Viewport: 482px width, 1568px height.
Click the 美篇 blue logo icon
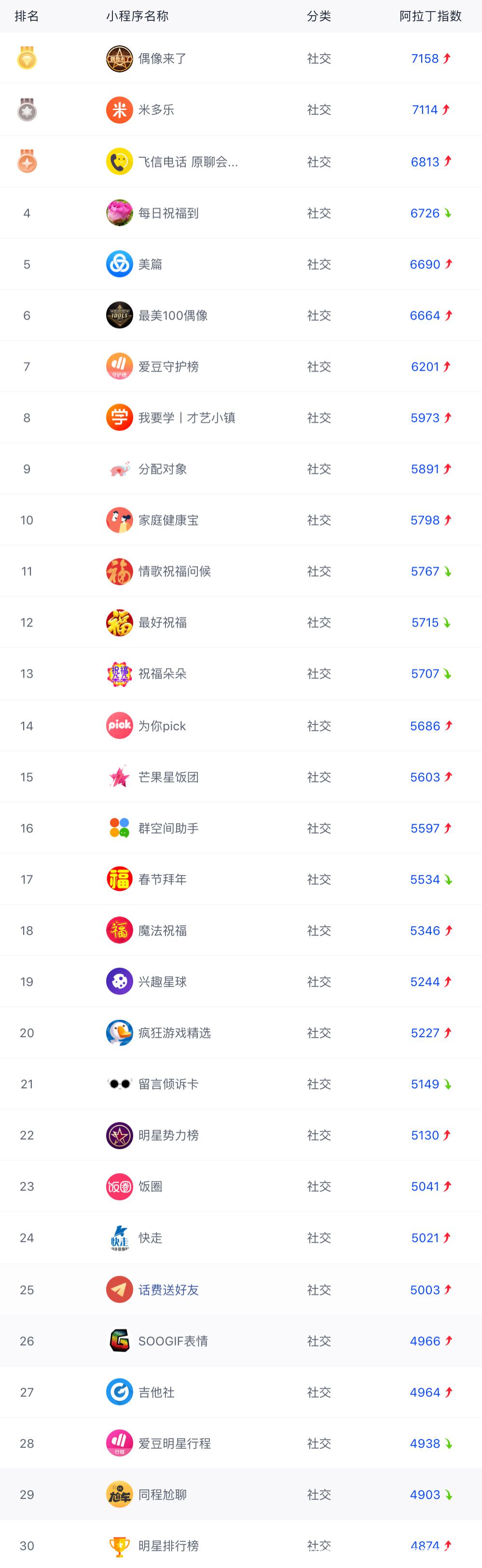pyautogui.click(x=119, y=264)
